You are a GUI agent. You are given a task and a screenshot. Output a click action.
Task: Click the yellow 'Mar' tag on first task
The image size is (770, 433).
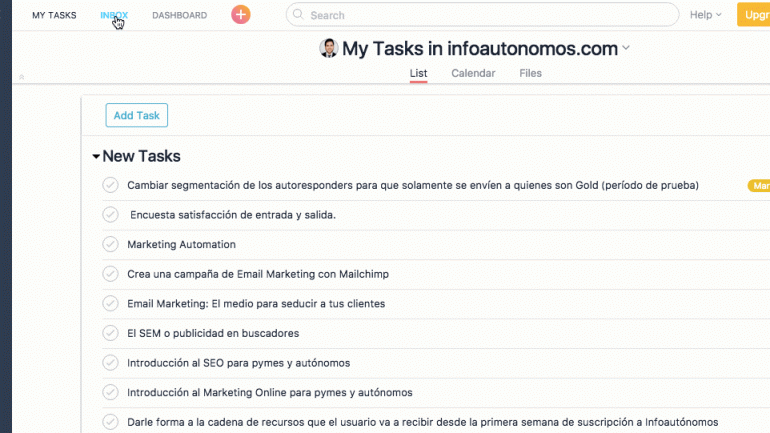pos(759,186)
